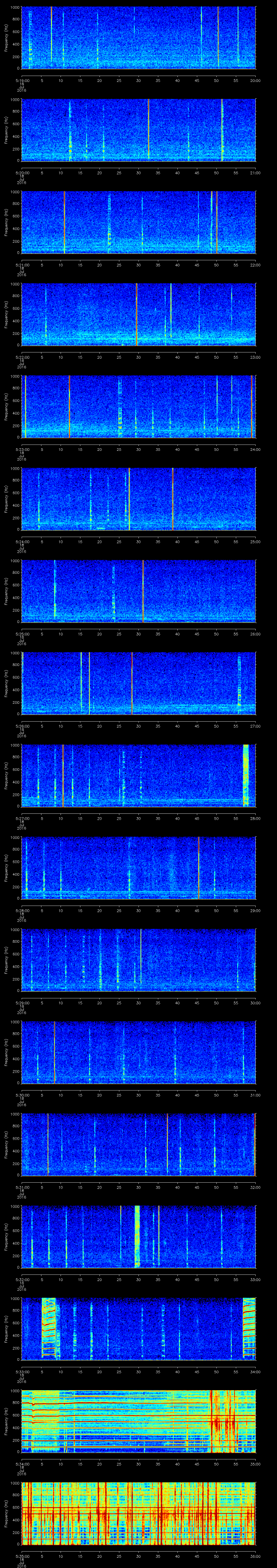Click the red spike near 31 seconds in 5:25:00 panel
Viewport: 277px width, 1568px height.
pyautogui.click(x=143, y=591)
